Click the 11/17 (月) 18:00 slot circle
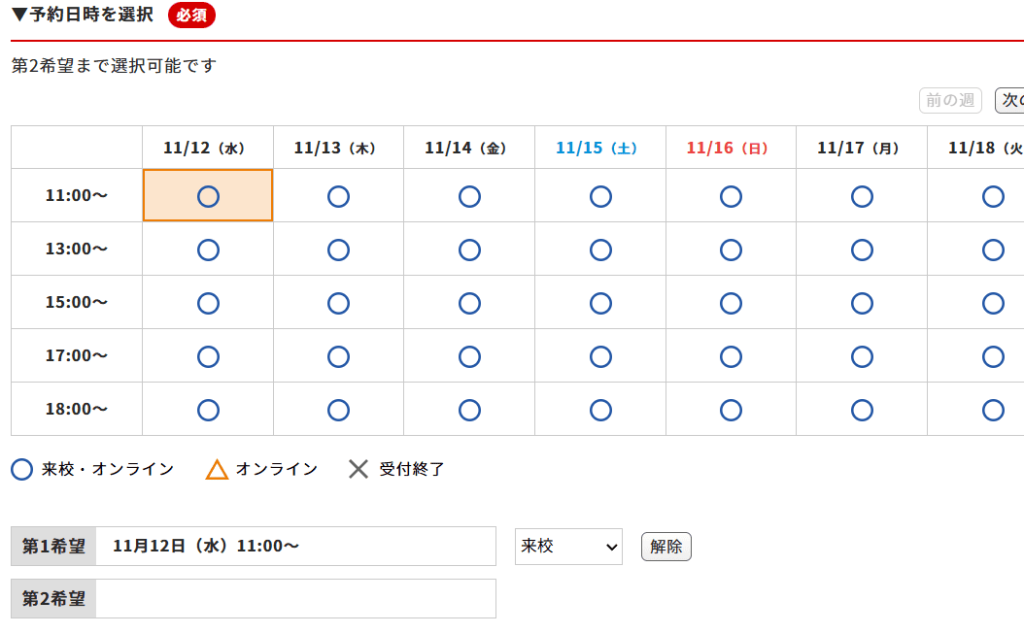Image resolution: width=1024 pixels, height=634 pixels. pos(862,410)
